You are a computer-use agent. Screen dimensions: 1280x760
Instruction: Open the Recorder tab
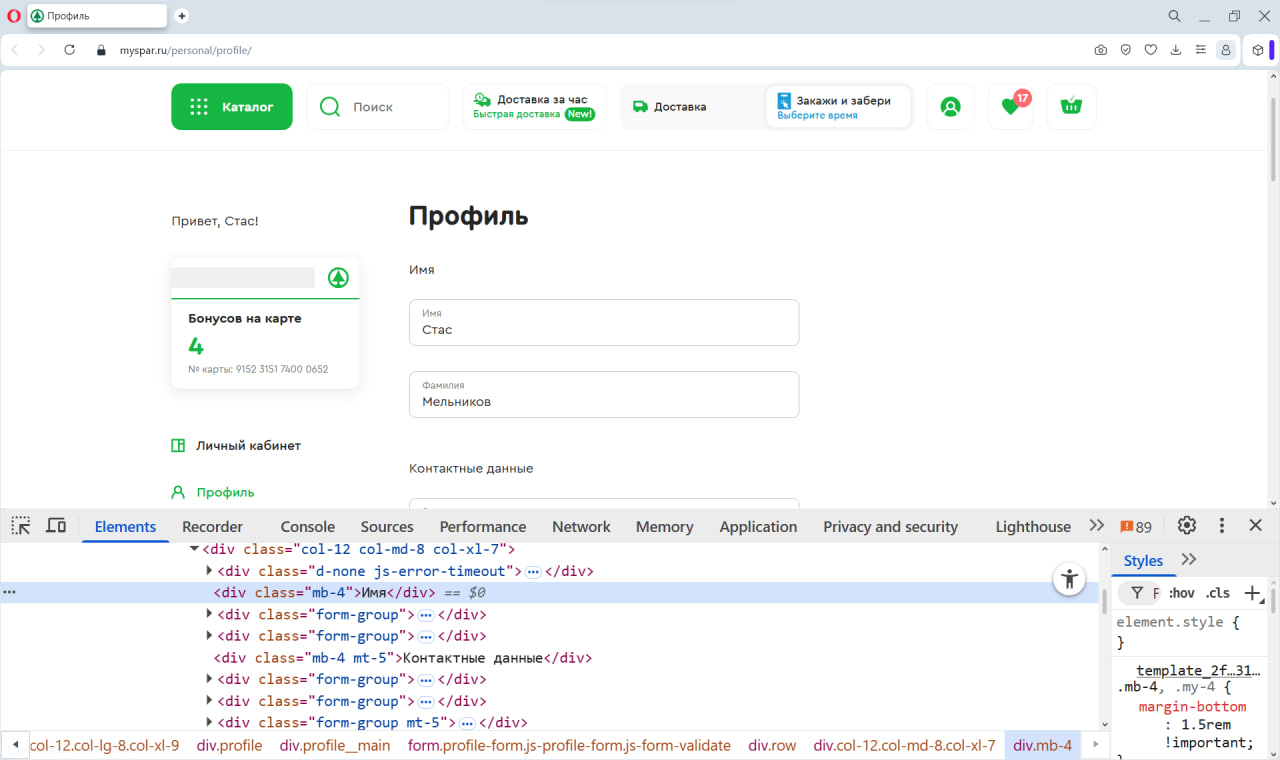tap(212, 527)
